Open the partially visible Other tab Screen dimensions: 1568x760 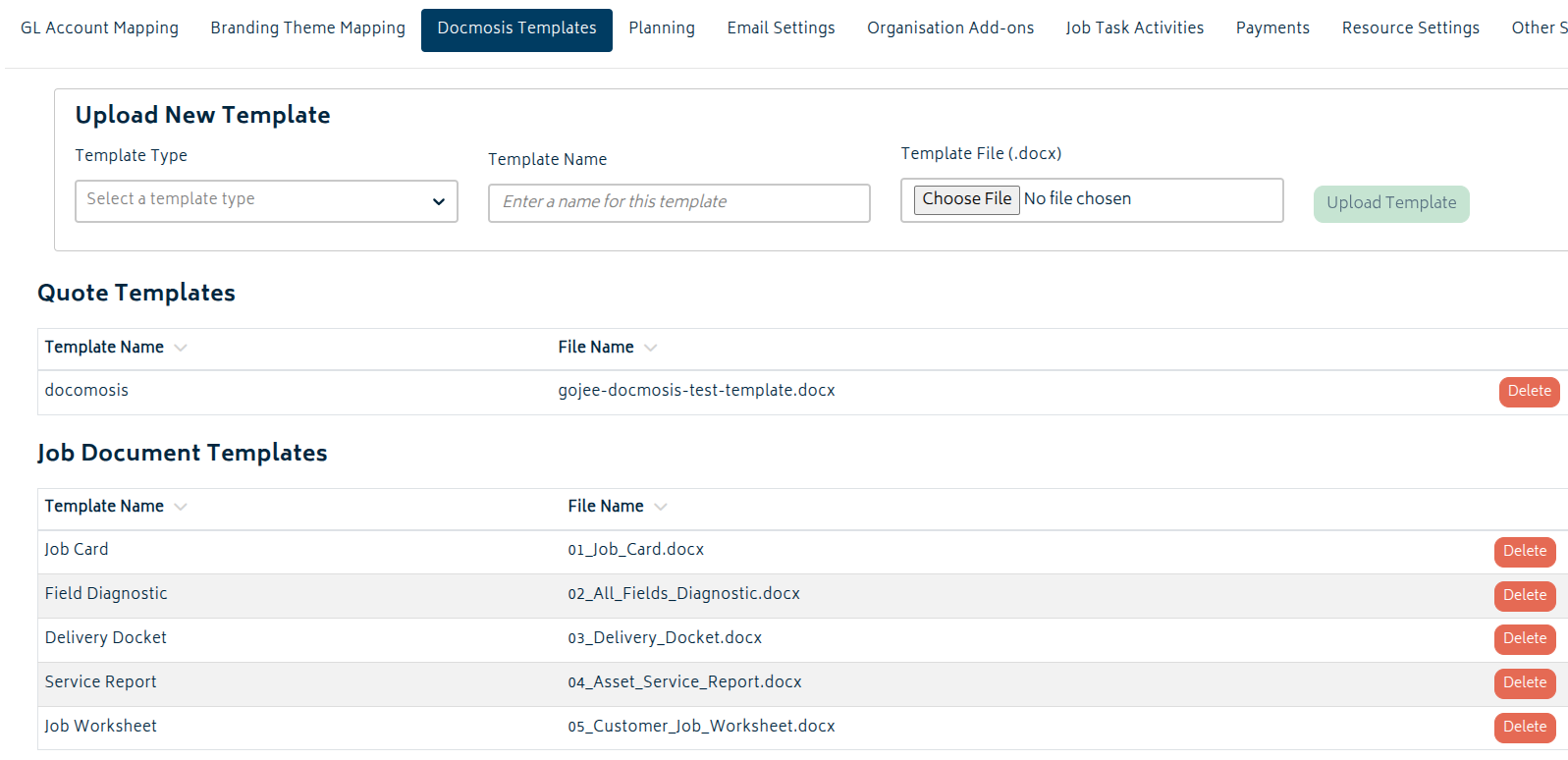click(1539, 28)
